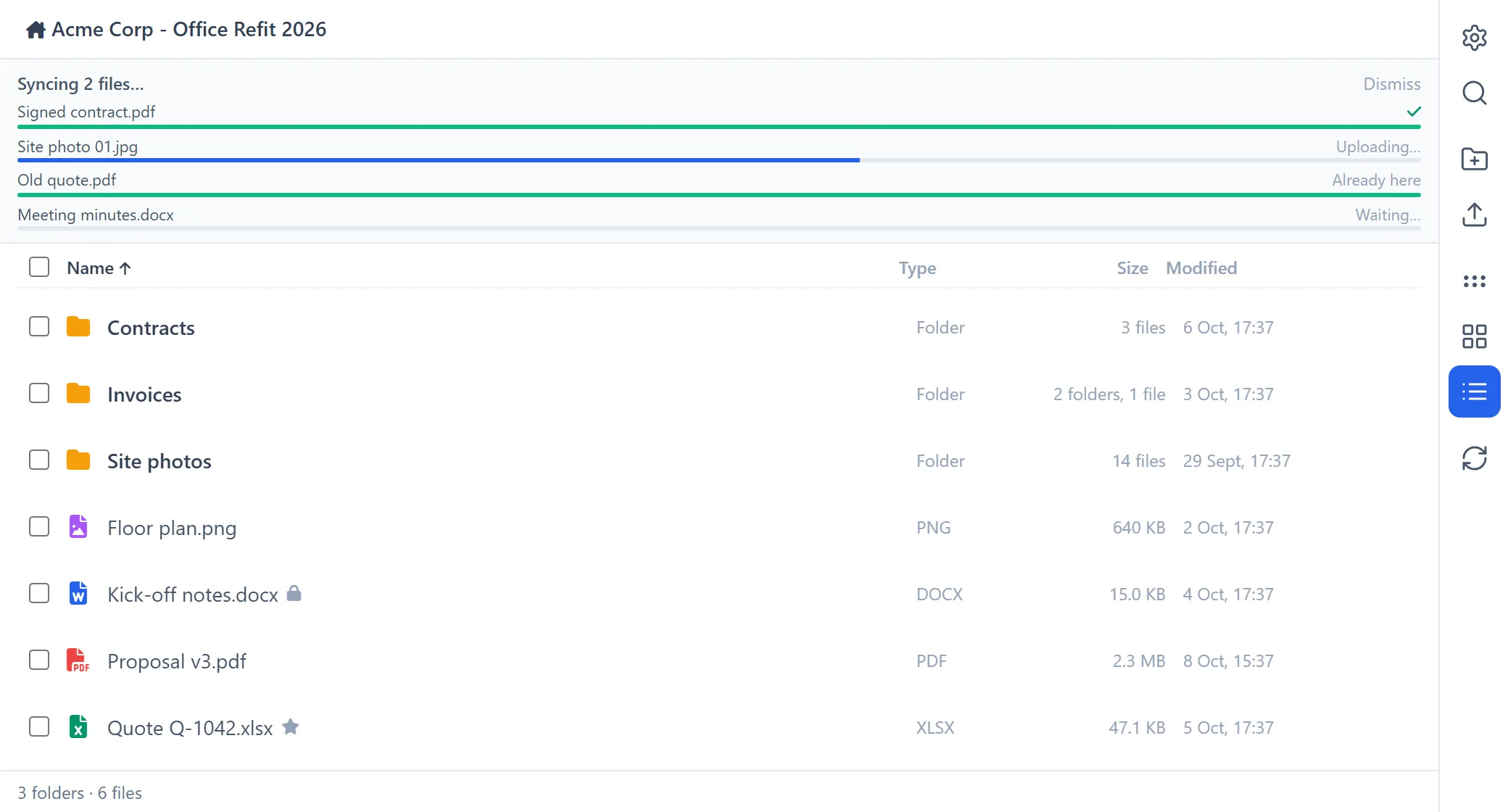
Task: Go to home via the house icon
Action: tap(36, 30)
